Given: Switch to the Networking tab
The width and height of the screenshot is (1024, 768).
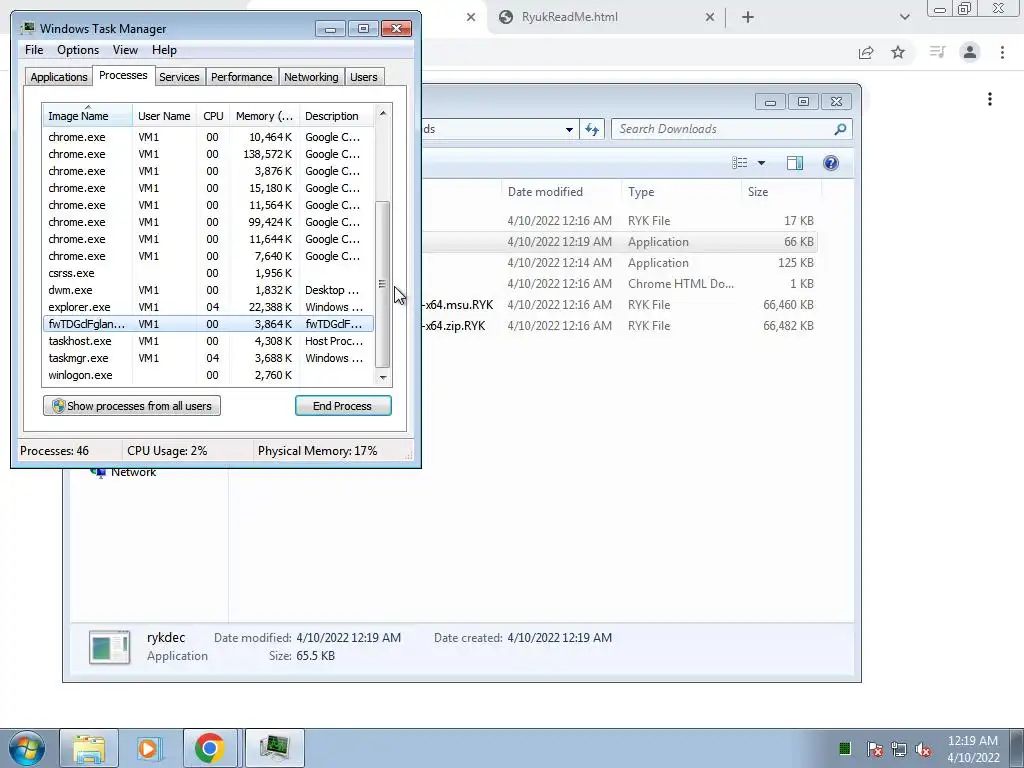Looking at the screenshot, I should click(311, 77).
